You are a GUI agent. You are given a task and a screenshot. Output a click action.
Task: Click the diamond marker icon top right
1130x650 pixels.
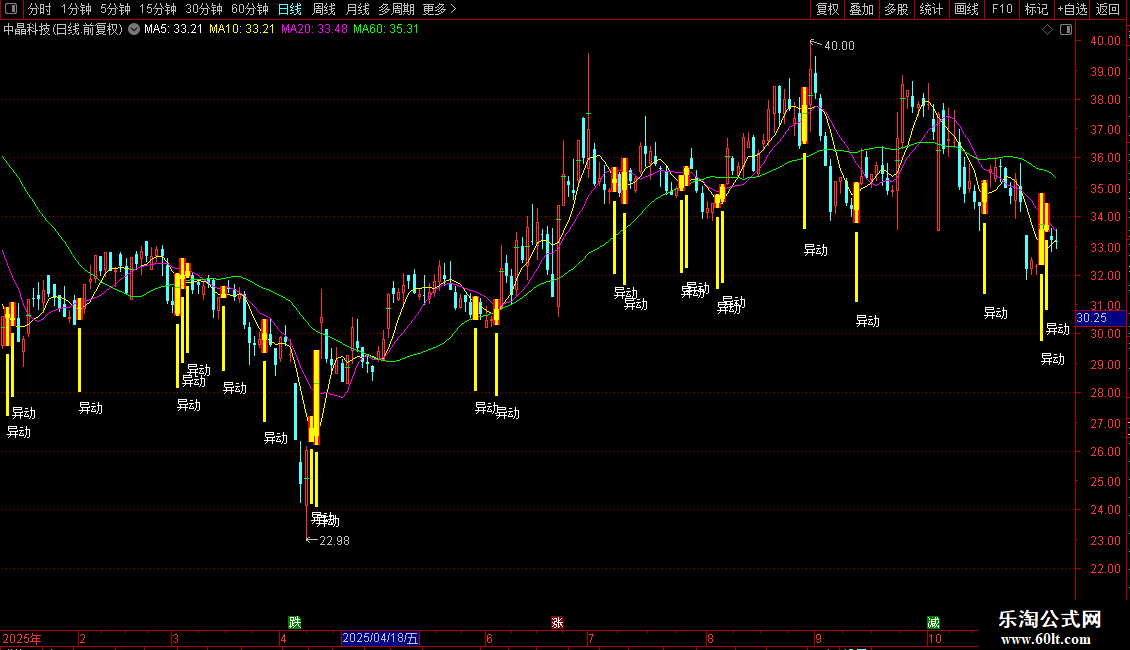[1048, 30]
